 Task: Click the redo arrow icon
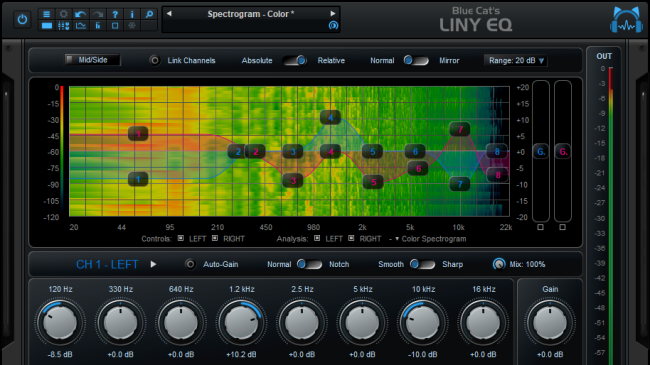(98, 14)
